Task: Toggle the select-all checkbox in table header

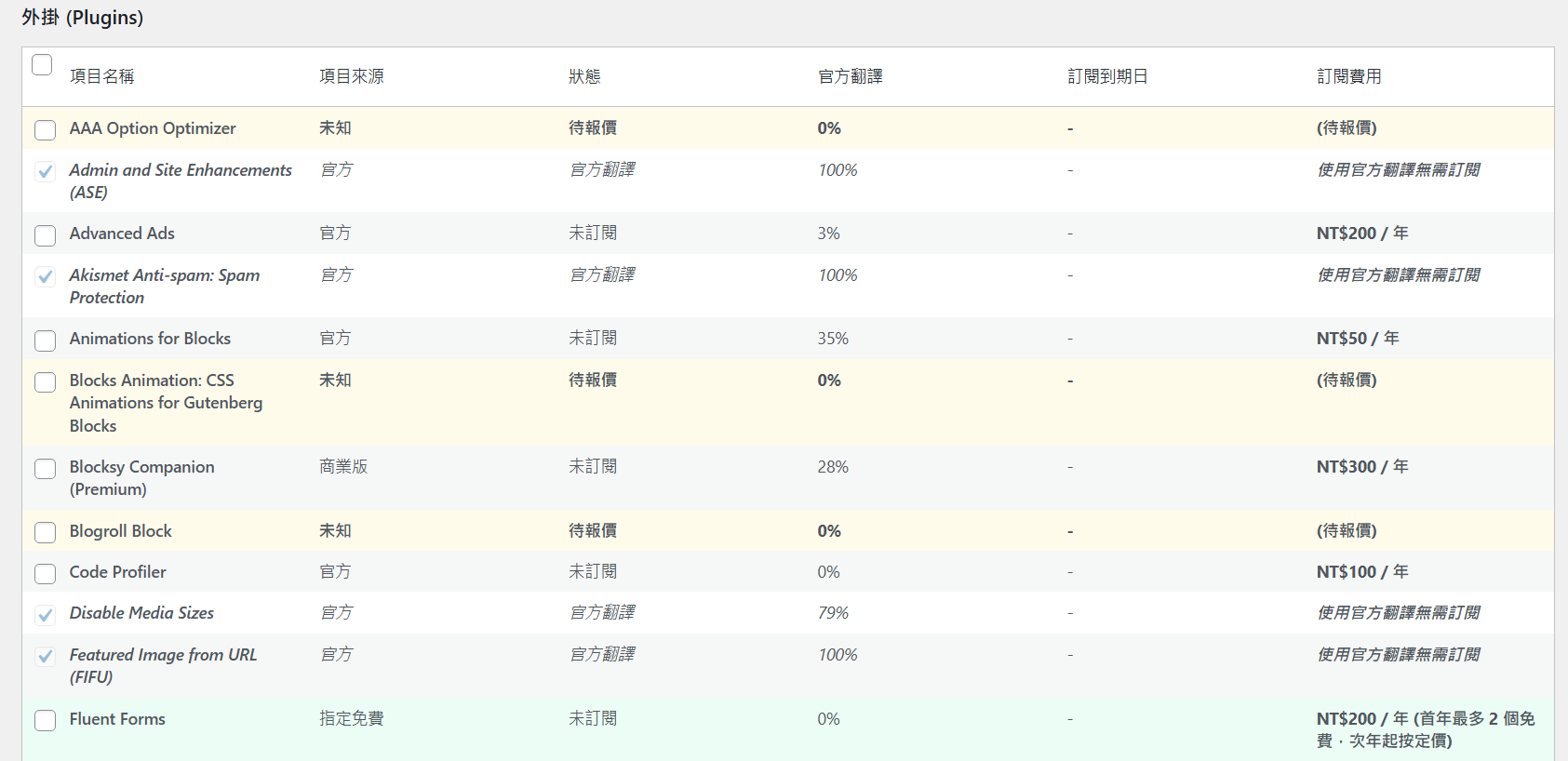Action: 42,65
